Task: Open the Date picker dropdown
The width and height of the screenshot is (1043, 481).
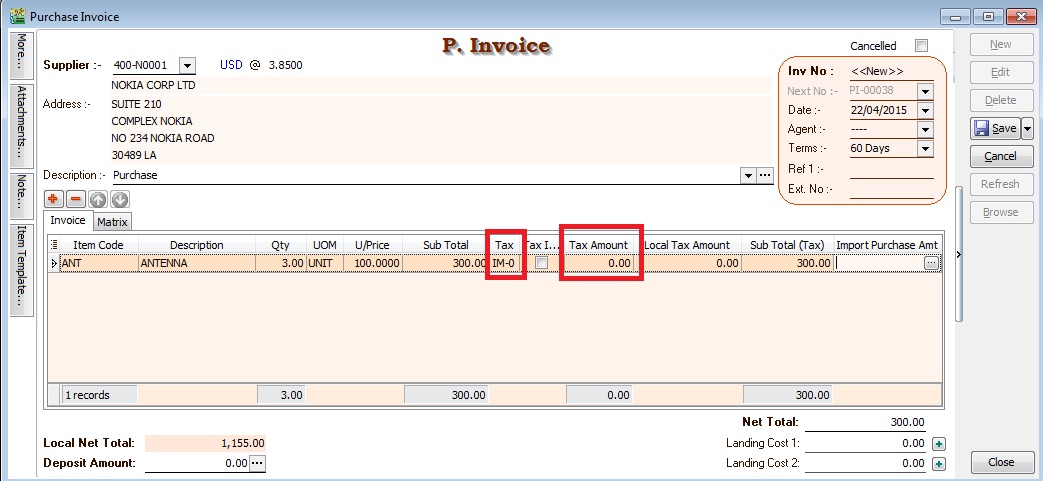Action: coord(925,110)
